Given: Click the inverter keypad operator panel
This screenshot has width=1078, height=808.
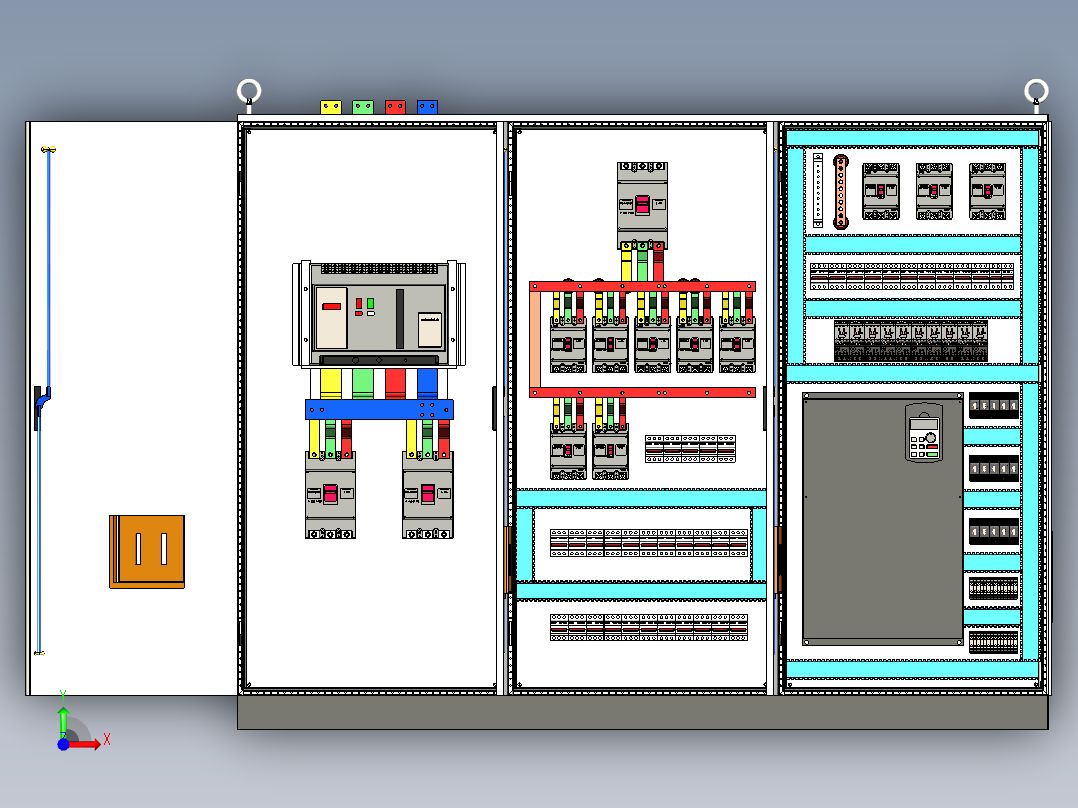Looking at the screenshot, I should click(x=925, y=433).
